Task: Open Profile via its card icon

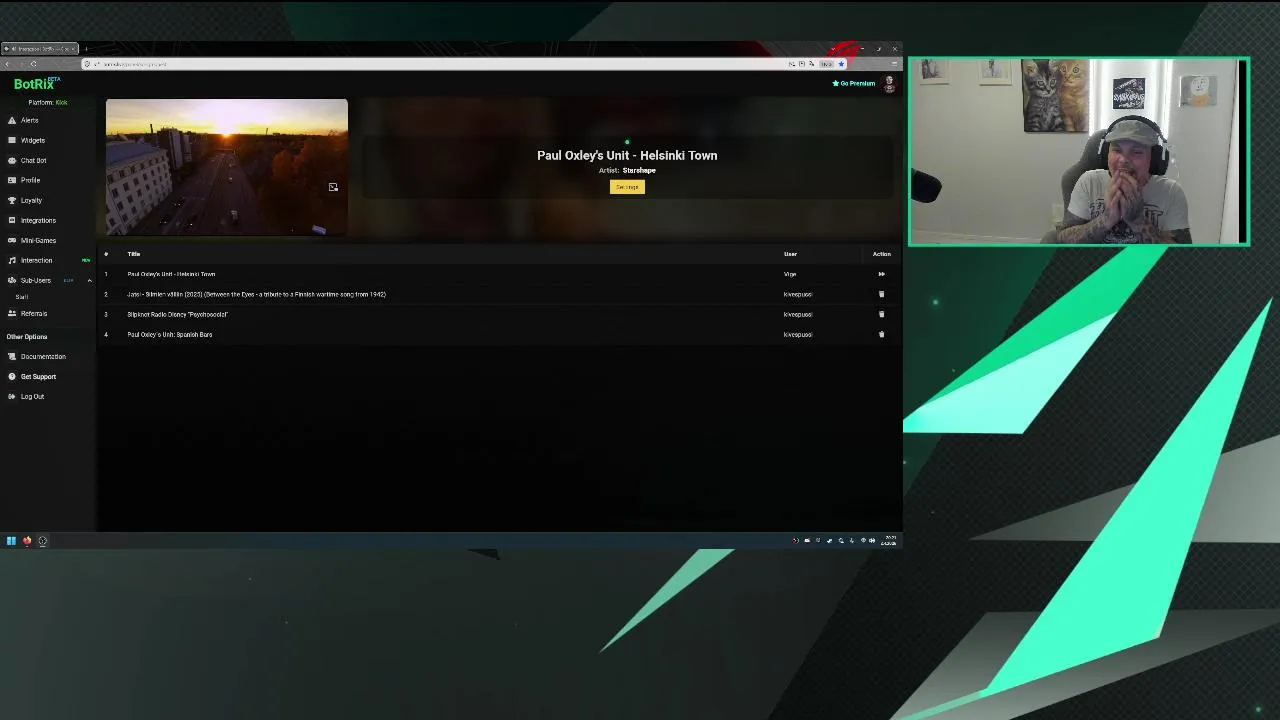Action: pyautogui.click(x=12, y=180)
